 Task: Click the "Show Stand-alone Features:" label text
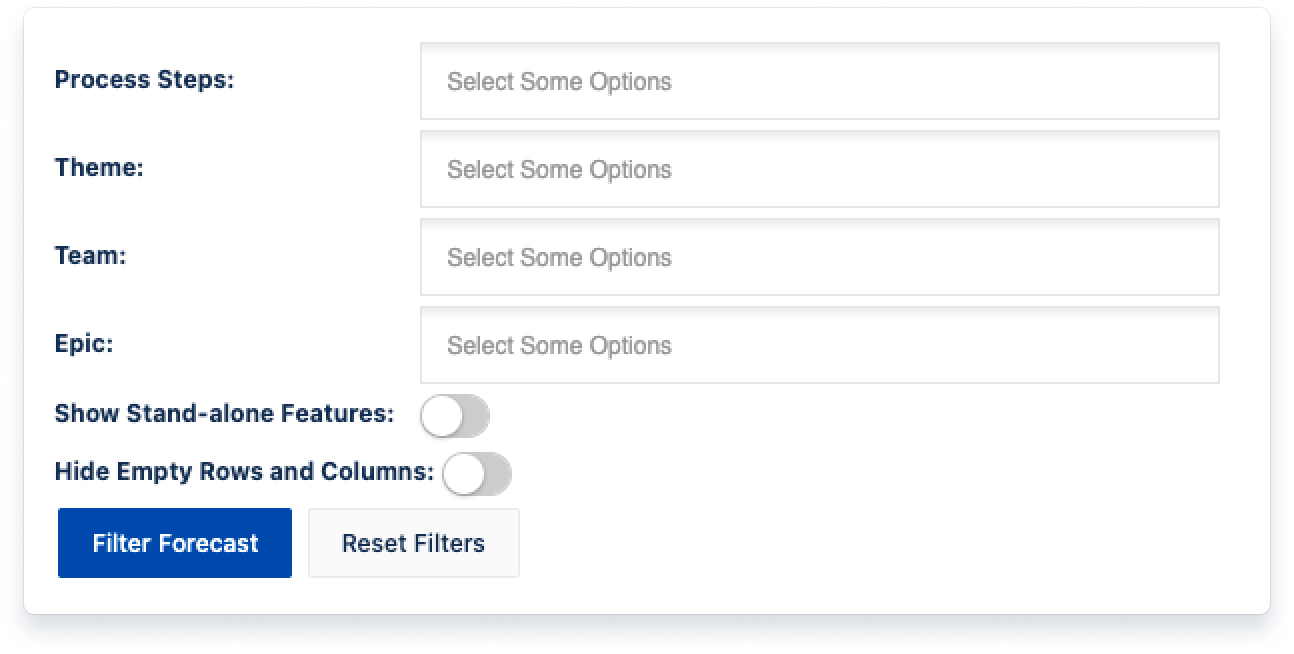[224, 413]
